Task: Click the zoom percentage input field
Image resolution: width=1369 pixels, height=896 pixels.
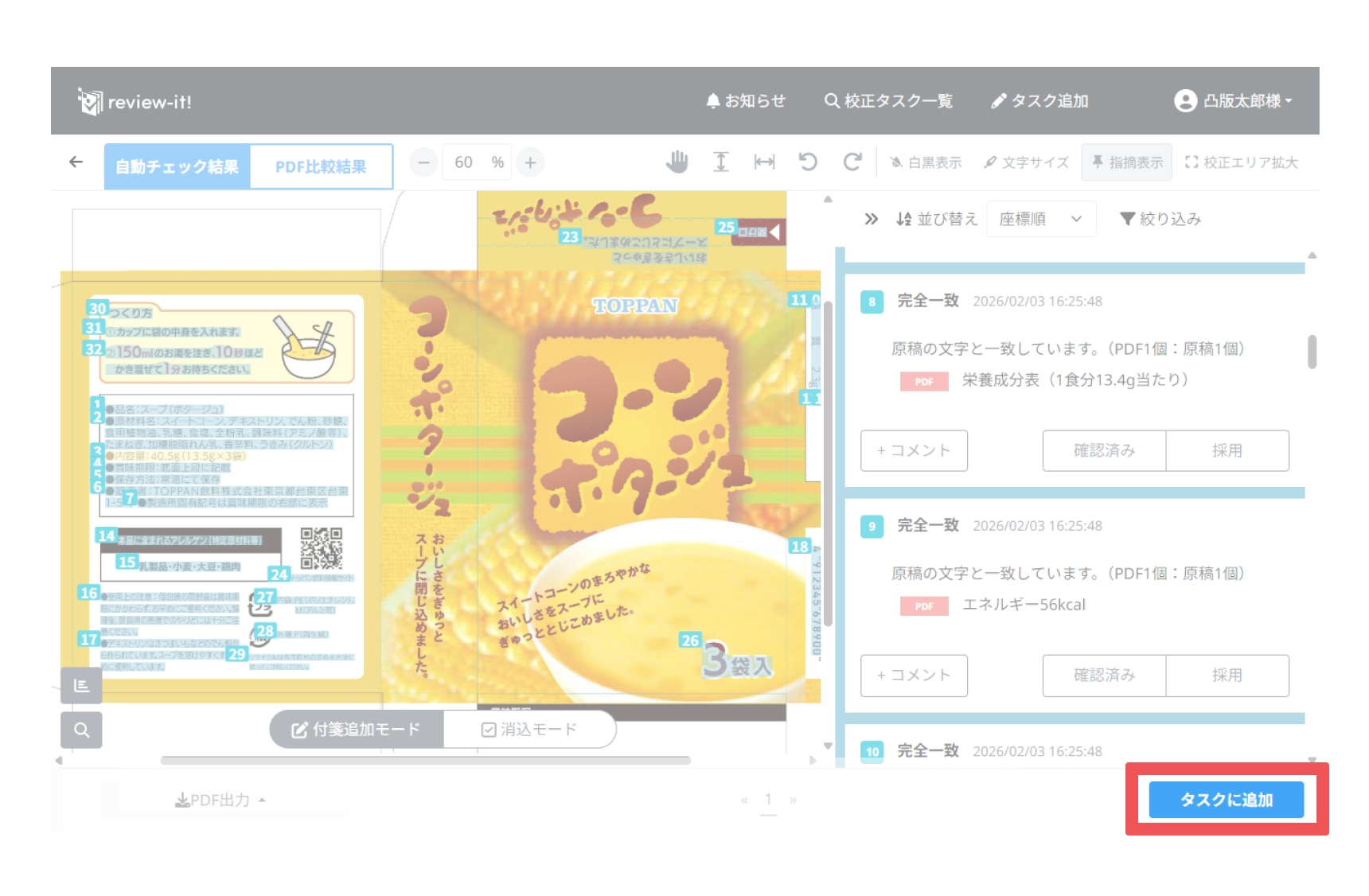Action: pyautogui.click(x=464, y=162)
